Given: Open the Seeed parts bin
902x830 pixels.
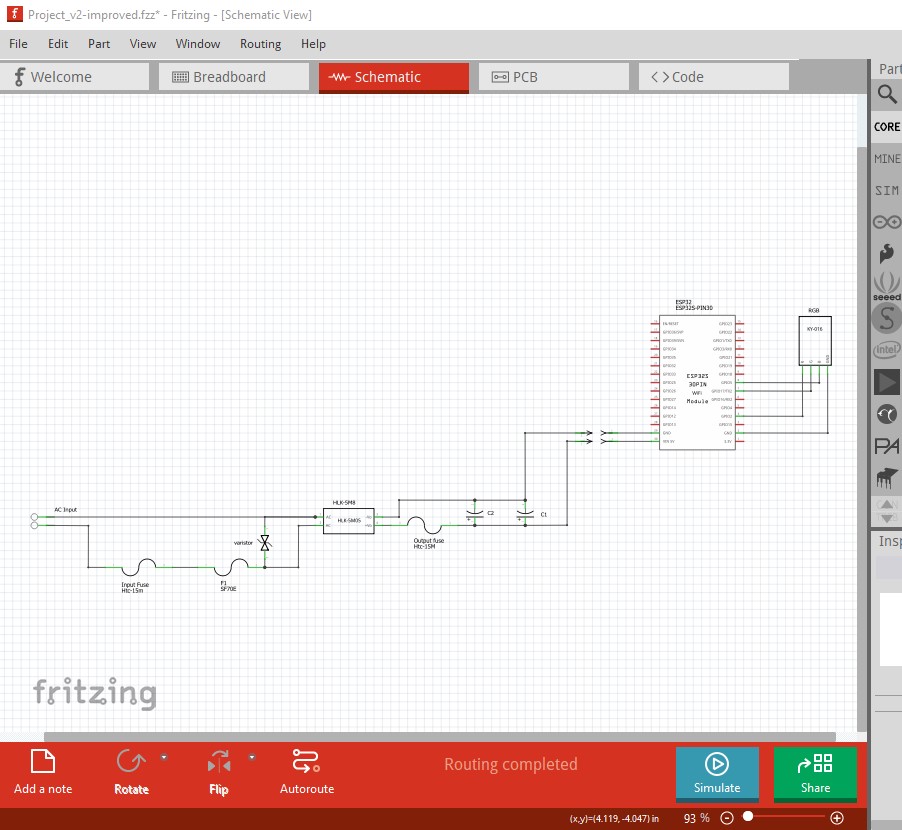Looking at the screenshot, I should [x=886, y=286].
